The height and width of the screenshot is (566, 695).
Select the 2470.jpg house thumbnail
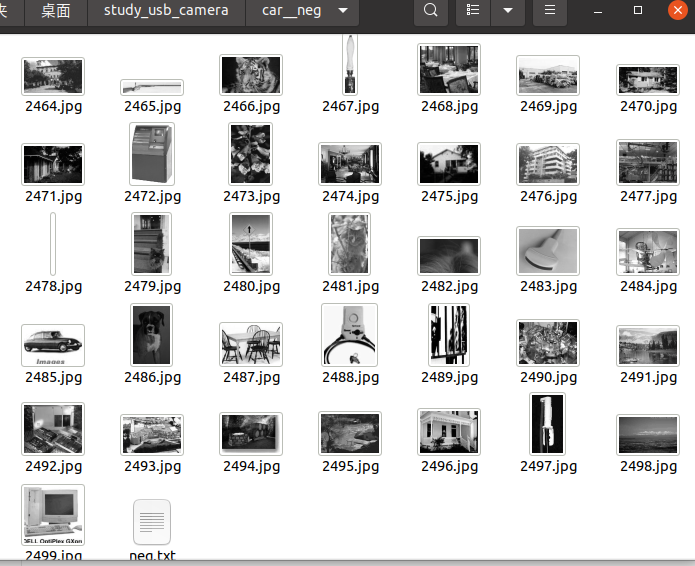[x=648, y=80]
